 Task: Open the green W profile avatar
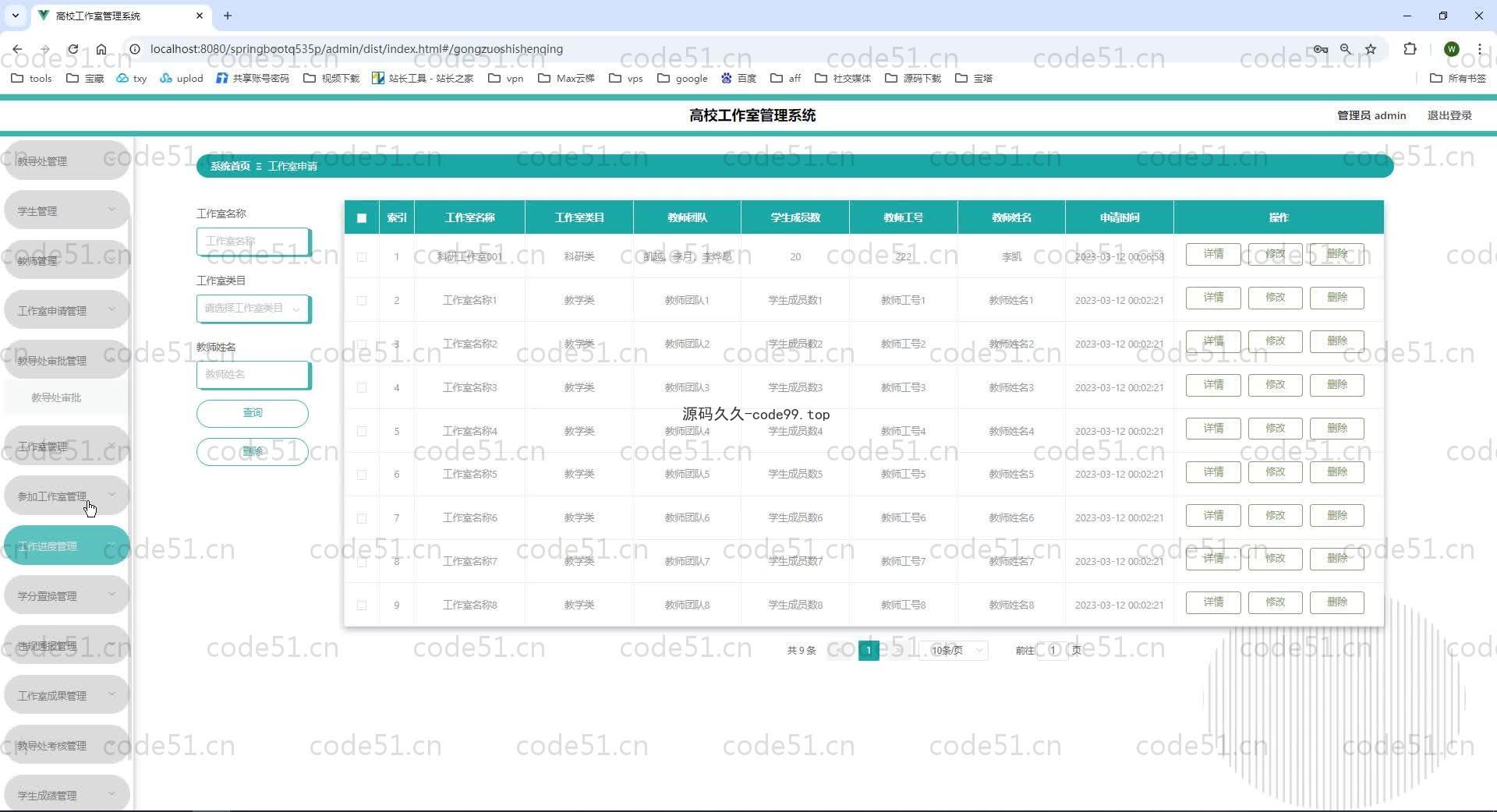click(x=1451, y=49)
